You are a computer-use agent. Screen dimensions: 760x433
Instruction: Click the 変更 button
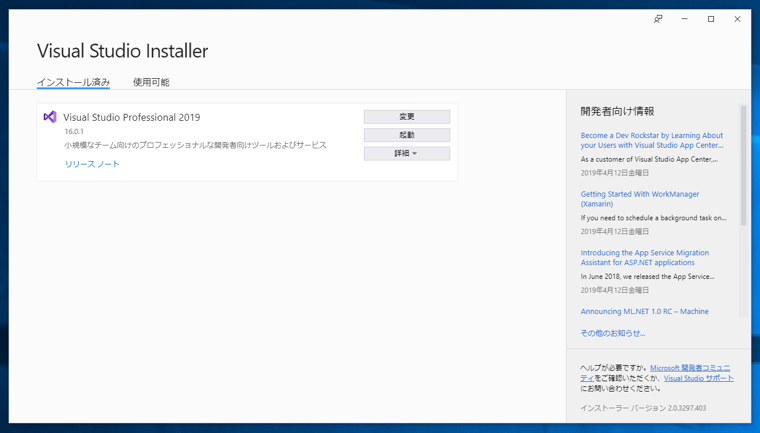(407, 117)
